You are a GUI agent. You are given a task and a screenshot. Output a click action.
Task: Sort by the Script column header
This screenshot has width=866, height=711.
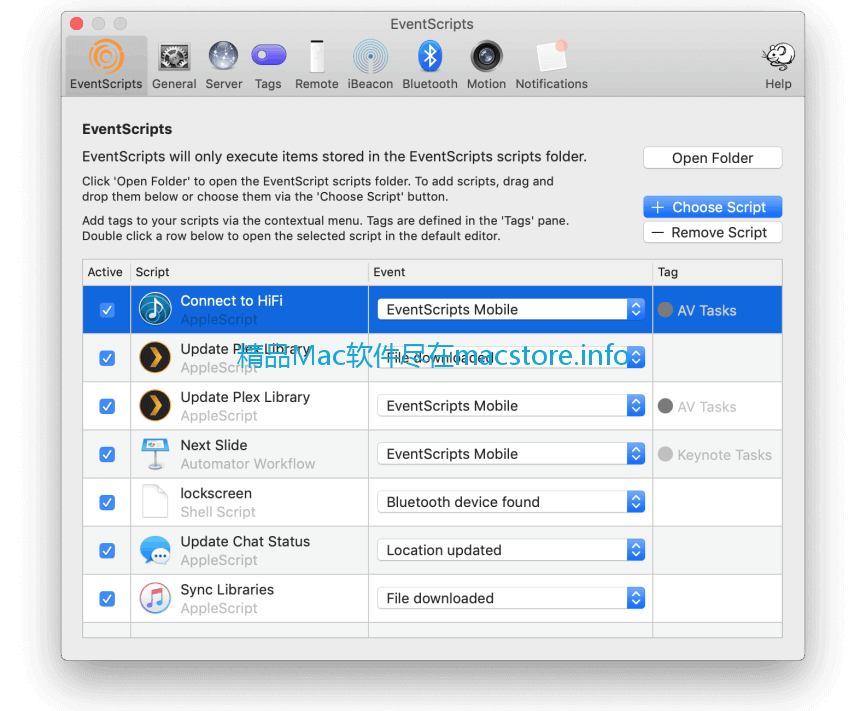click(x=249, y=272)
